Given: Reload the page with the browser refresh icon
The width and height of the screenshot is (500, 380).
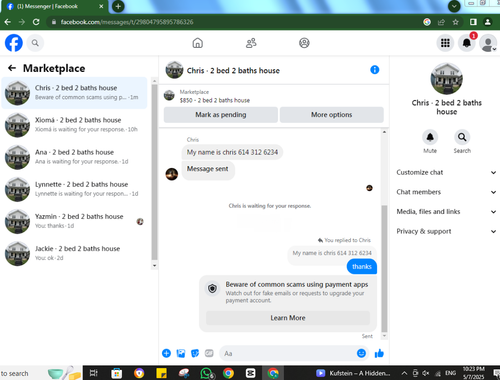Looking at the screenshot, I should (x=36, y=22).
